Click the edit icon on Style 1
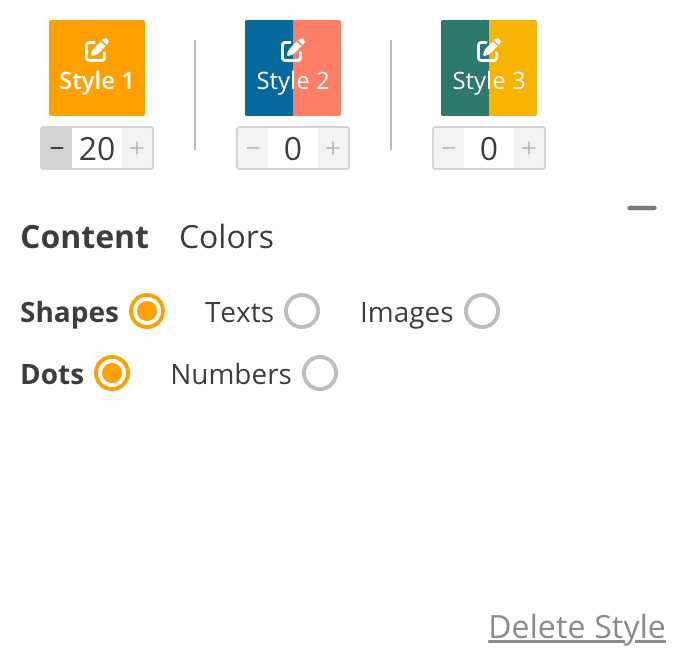 click(x=97, y=49)
